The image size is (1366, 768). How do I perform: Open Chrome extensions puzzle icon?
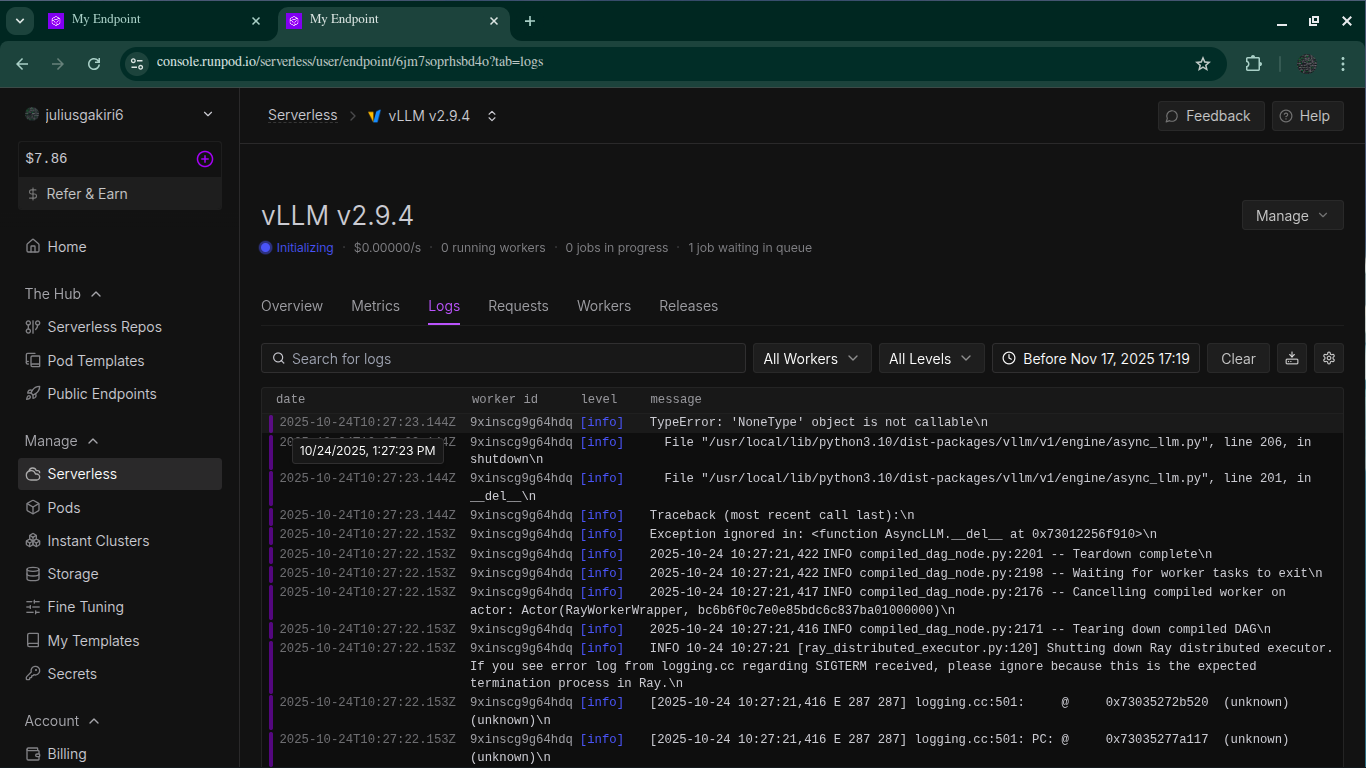[x=1253, y=63]
